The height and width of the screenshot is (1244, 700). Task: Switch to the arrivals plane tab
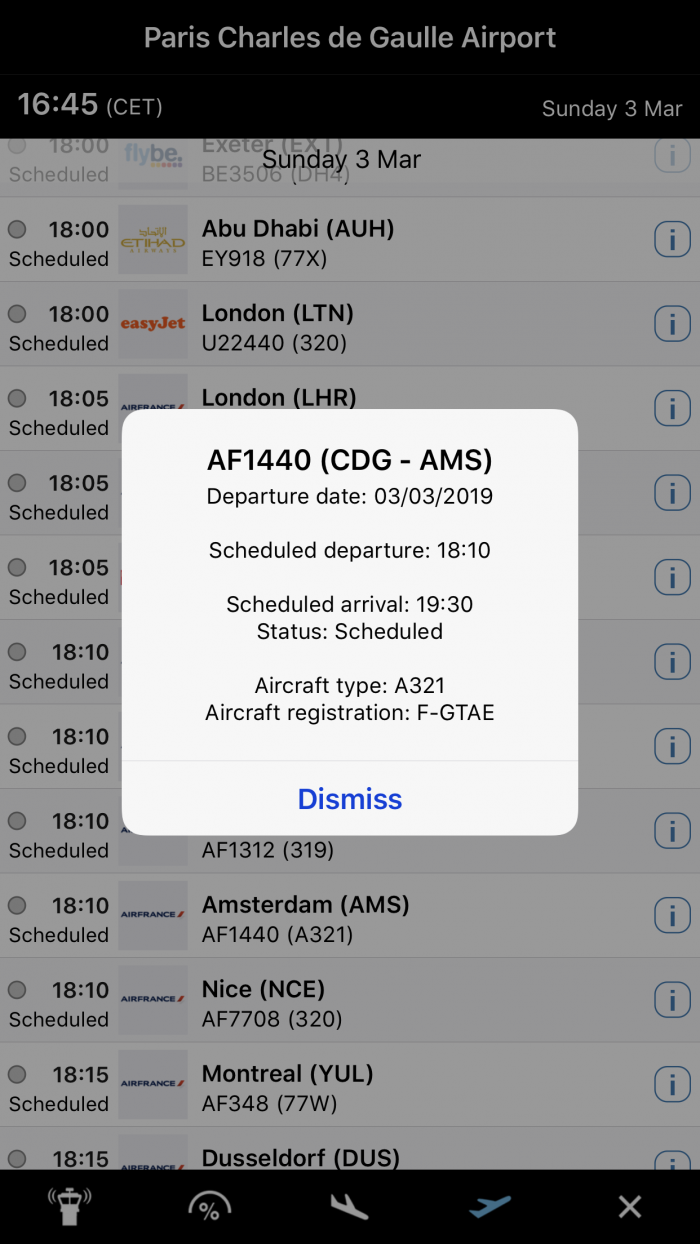click(349, 1207)
